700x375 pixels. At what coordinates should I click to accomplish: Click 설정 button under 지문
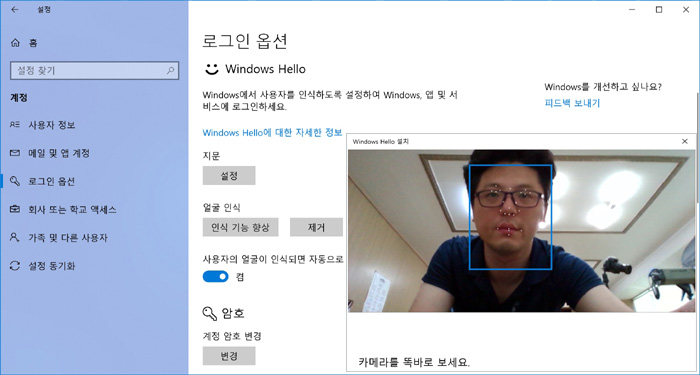[229, 175]
